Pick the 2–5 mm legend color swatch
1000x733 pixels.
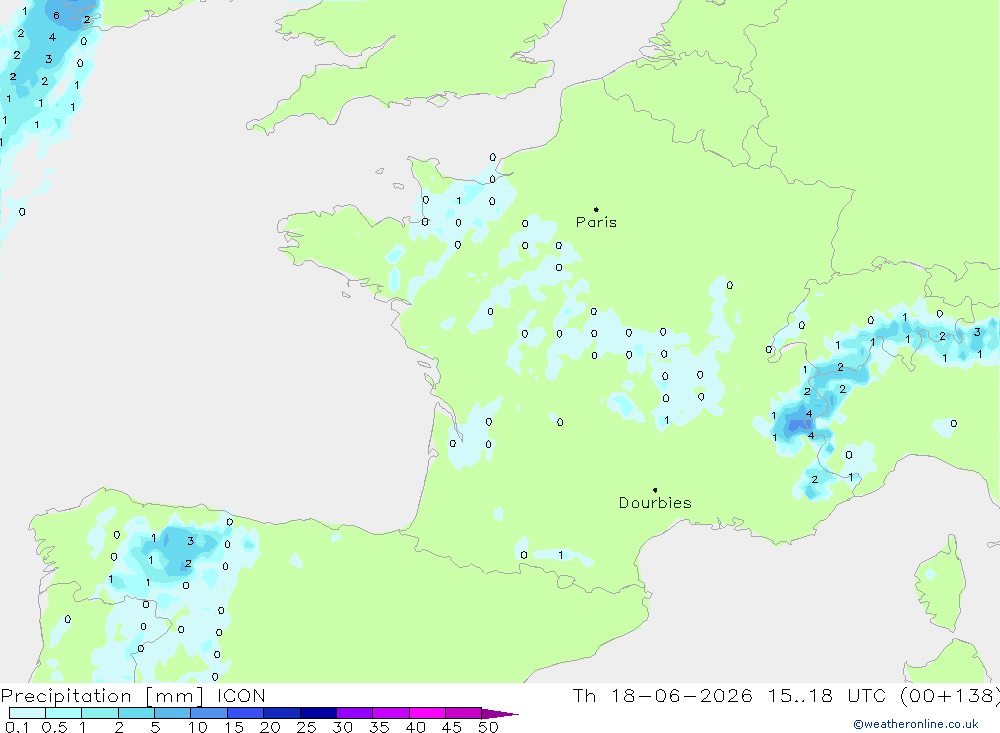[x=136, y=713]
